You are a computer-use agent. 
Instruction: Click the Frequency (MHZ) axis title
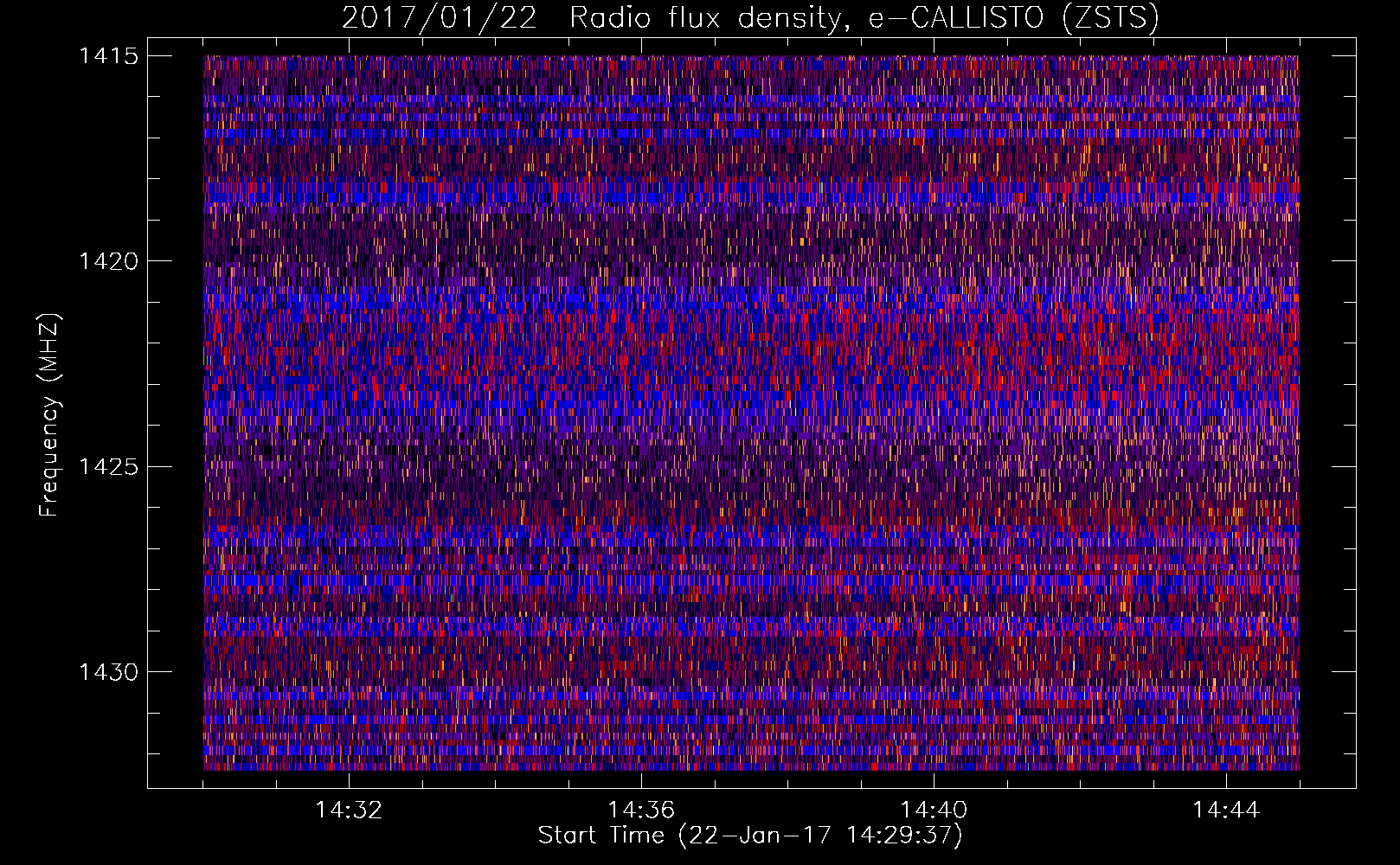[49, 414]
